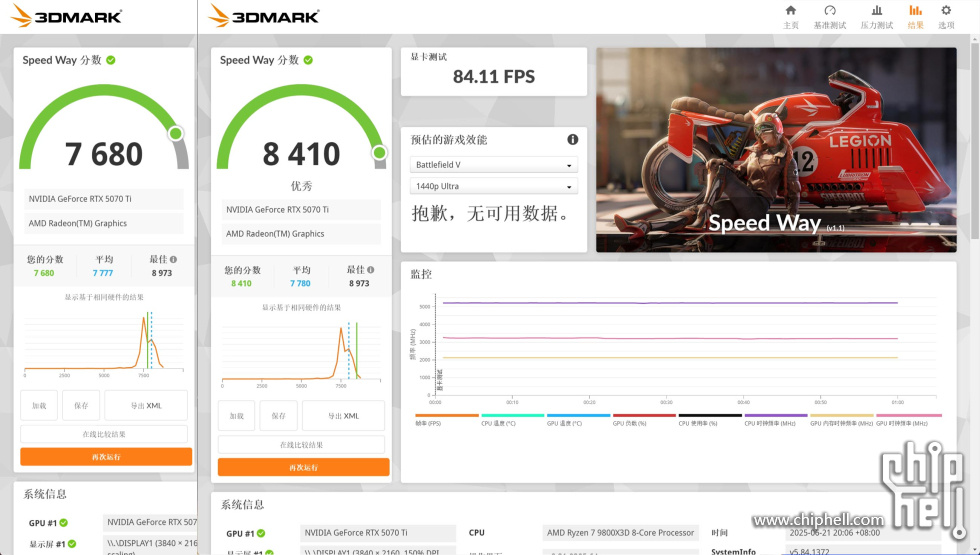The image size is (980, 555).
Task: Click NVIDIA GeForce RTX 5070 Ti under 8 410 score
Action: tap(301, 210)
